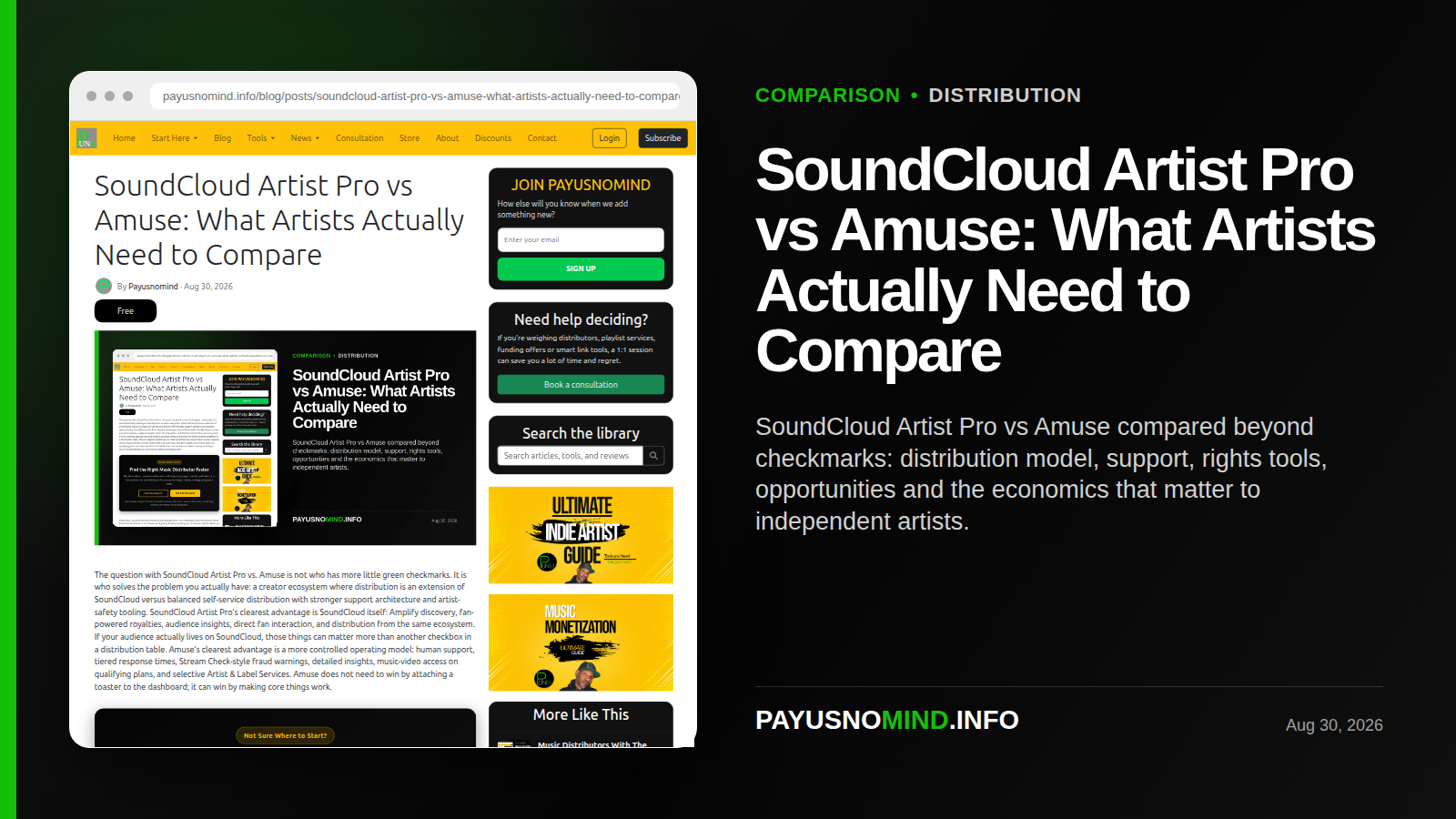
Task: Click the More Like This heading
Action: coord(581,714)
